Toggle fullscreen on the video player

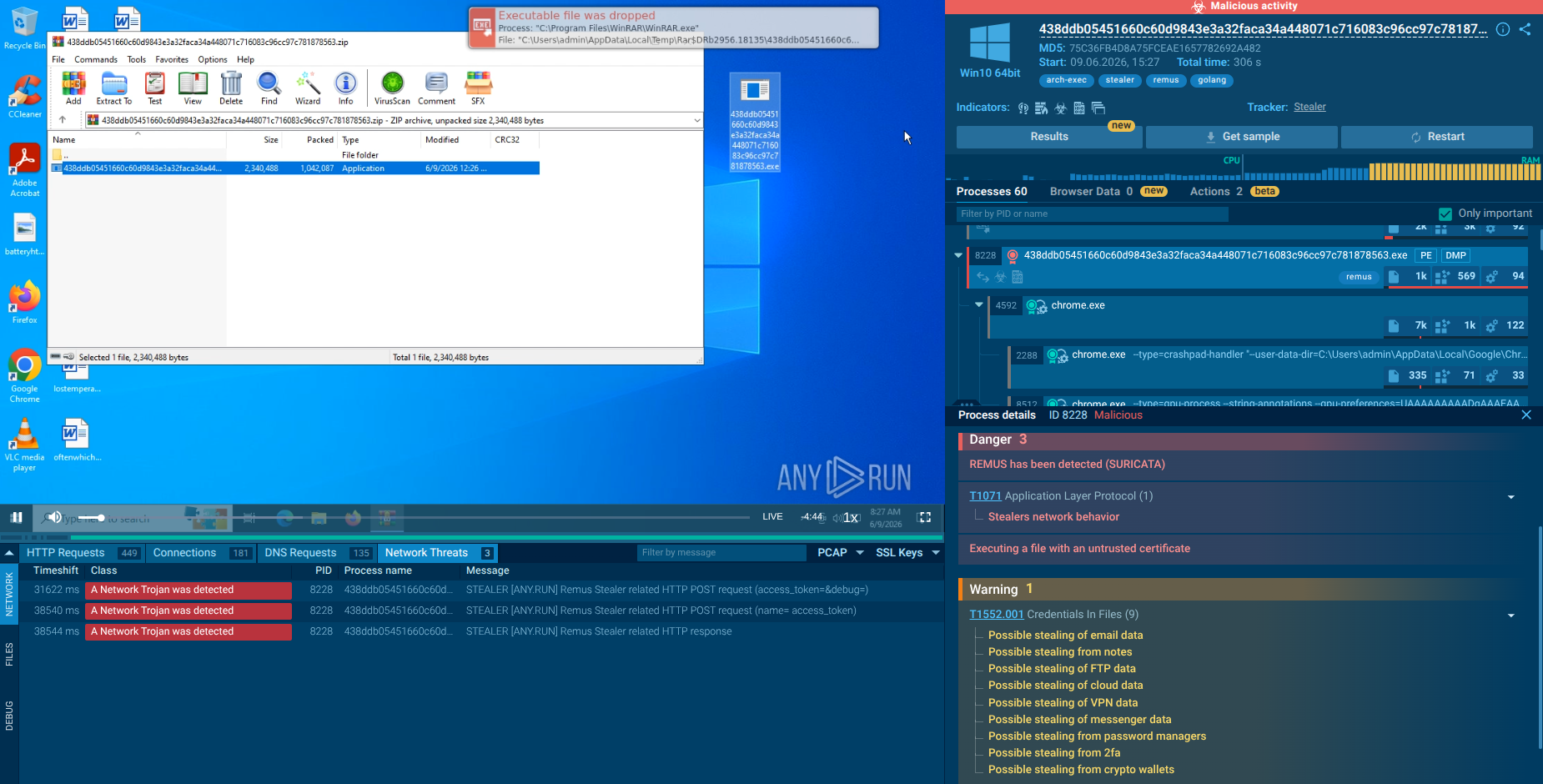coord(924,517)
